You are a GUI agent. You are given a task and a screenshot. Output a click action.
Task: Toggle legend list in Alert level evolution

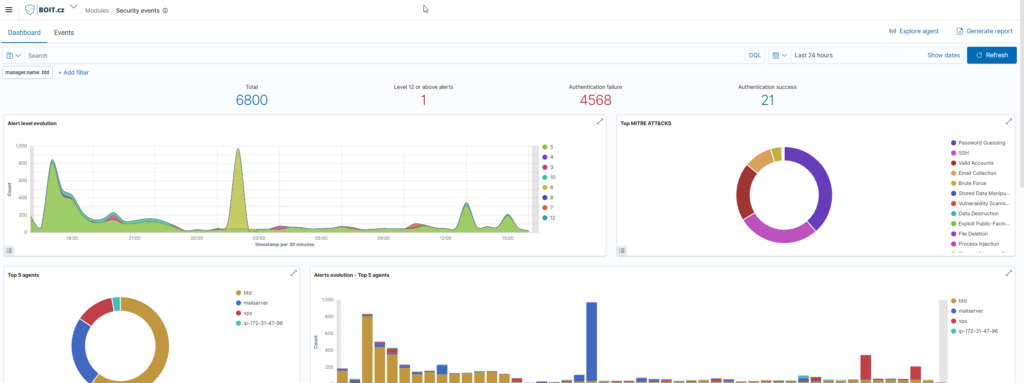(x=9, y=250)
